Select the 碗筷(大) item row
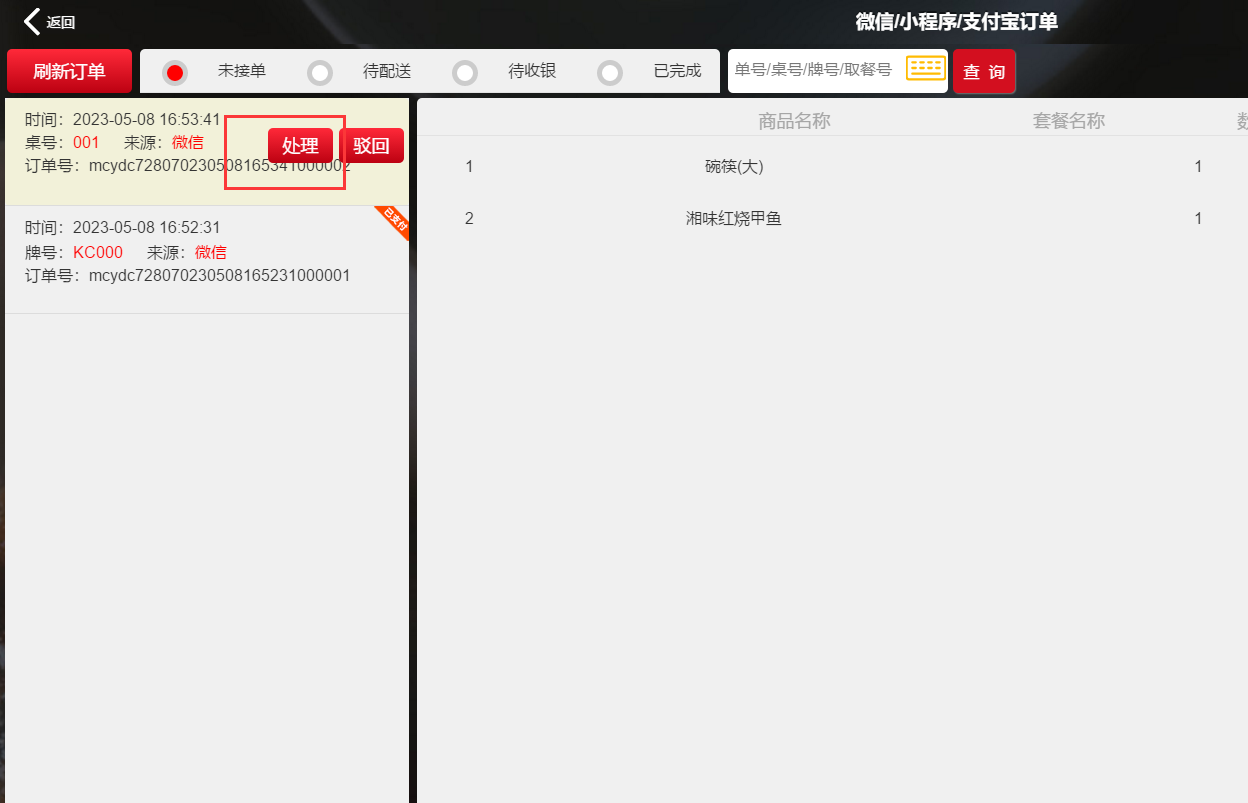The width and height of the screenshot is (1248, 803). (x=733, y=167)
